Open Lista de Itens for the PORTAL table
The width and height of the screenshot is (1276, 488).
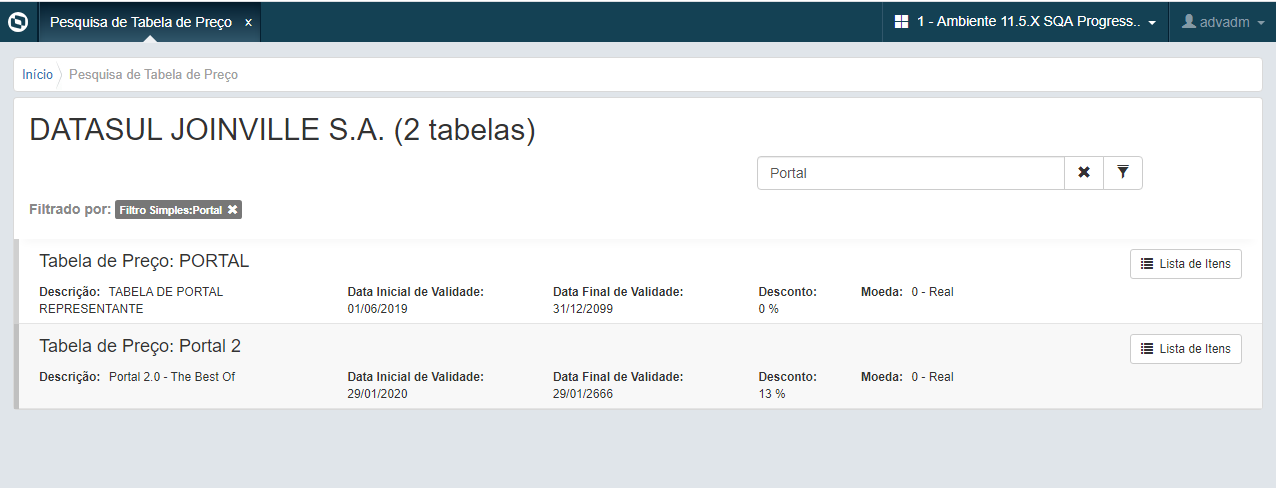point(1186,264)
